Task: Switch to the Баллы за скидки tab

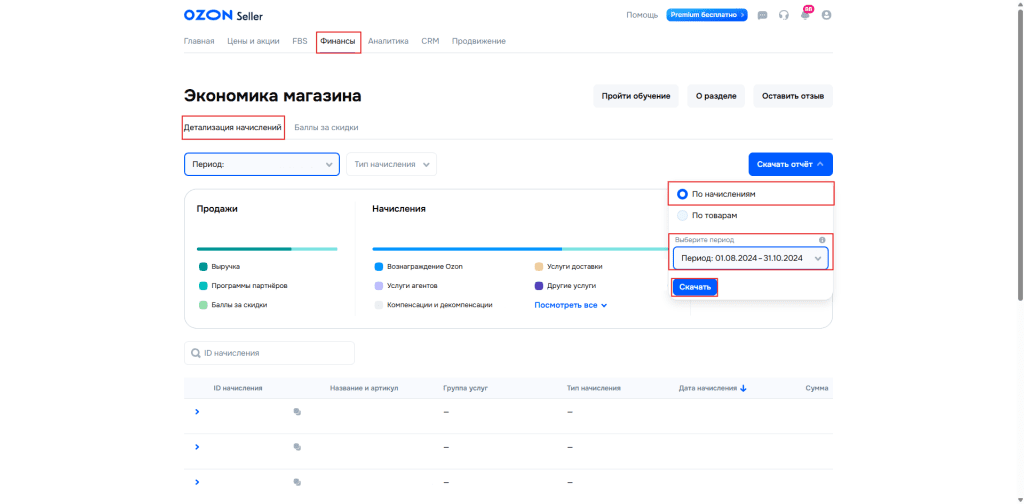Action: [x=326, y=128]
